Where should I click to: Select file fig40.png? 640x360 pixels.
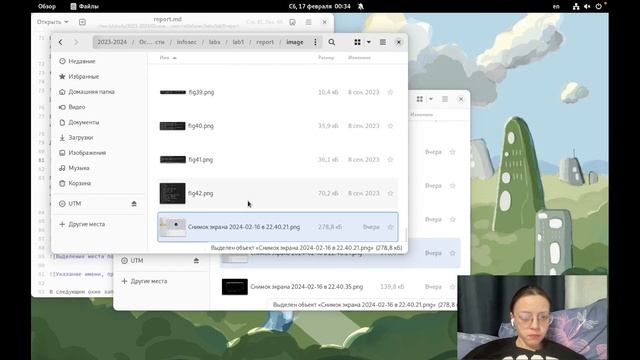278,126
